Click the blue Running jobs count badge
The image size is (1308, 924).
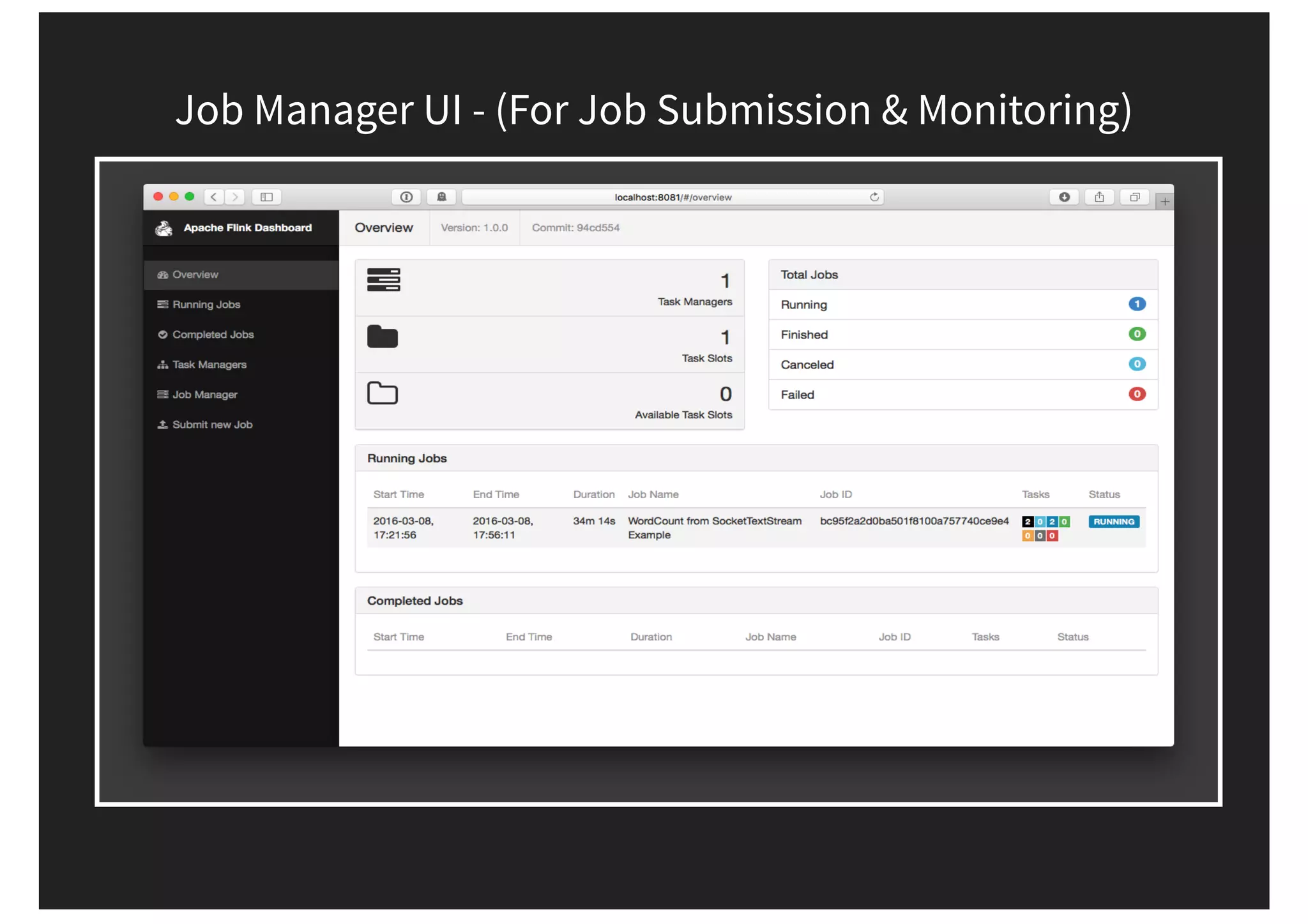click(1137, 305)
